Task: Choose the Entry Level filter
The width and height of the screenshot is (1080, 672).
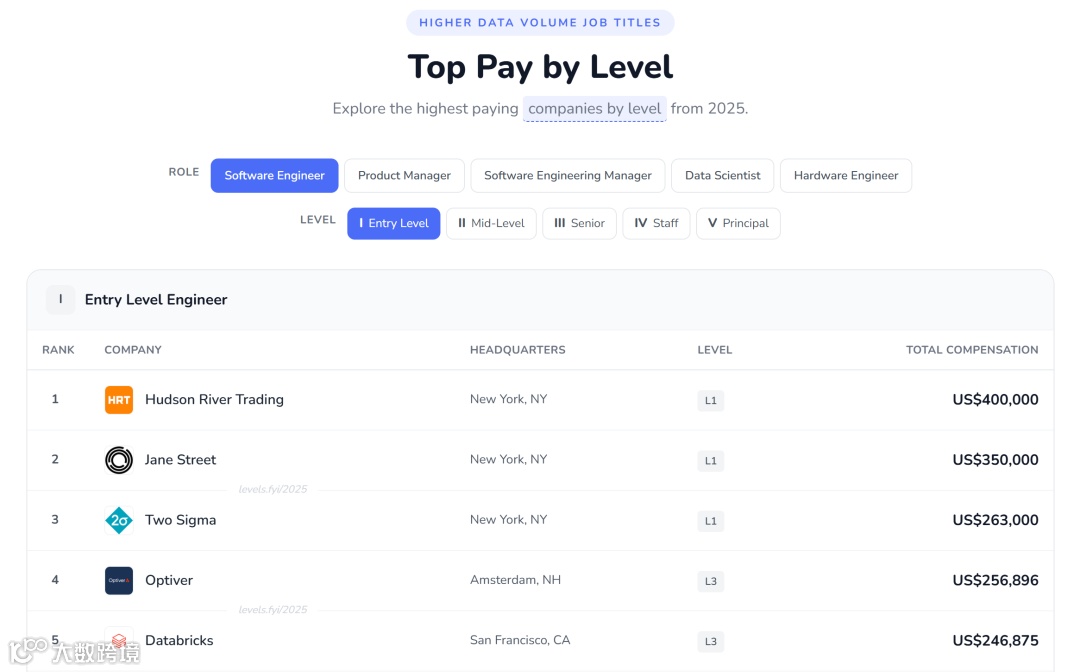Action: coord(393,223)
